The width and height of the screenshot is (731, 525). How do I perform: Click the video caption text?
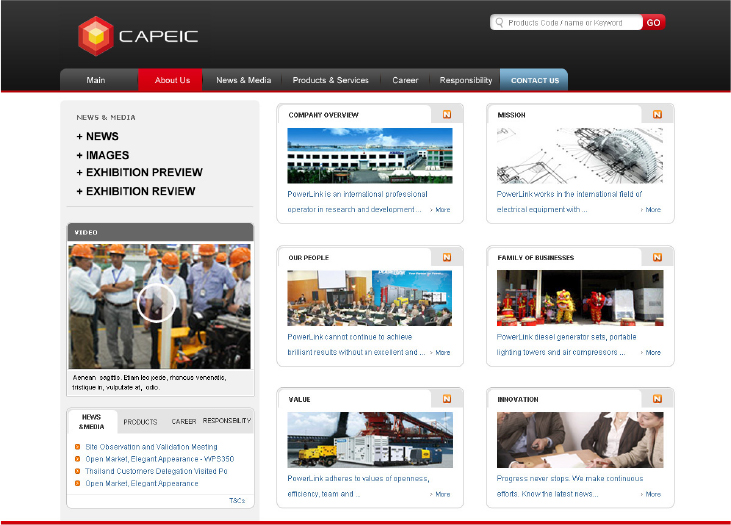pyautogui.click(x=149, y=382)
